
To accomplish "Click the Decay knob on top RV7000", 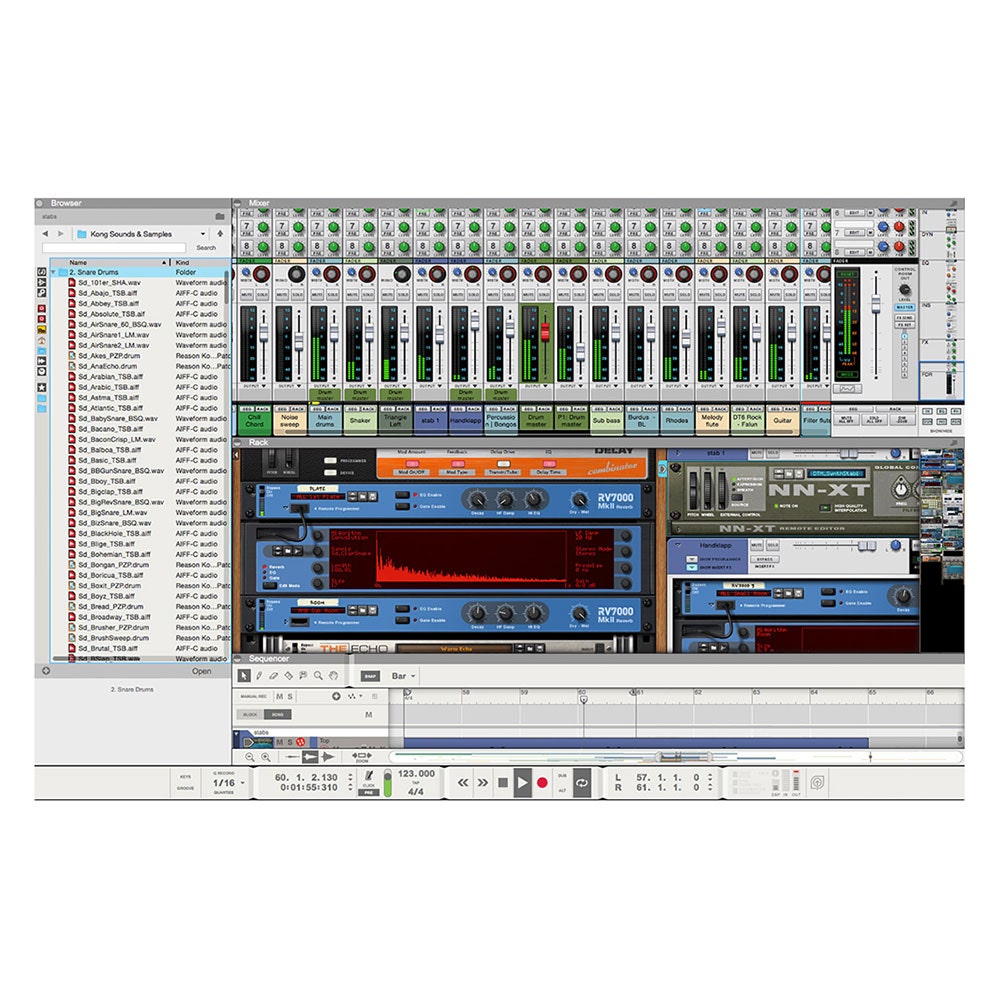I will (x=476, y=499).
